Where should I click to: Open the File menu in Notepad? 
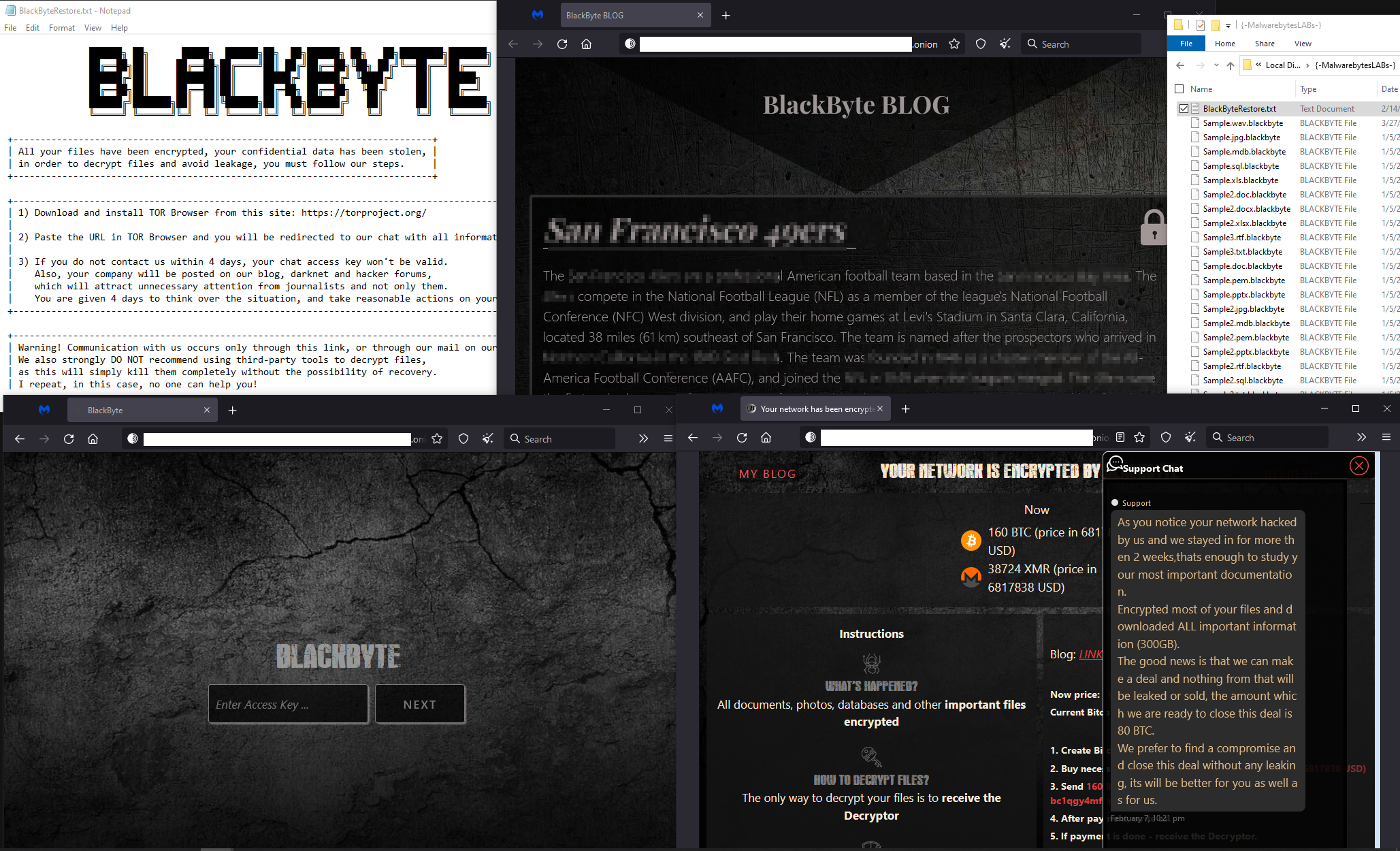[10, 28]
